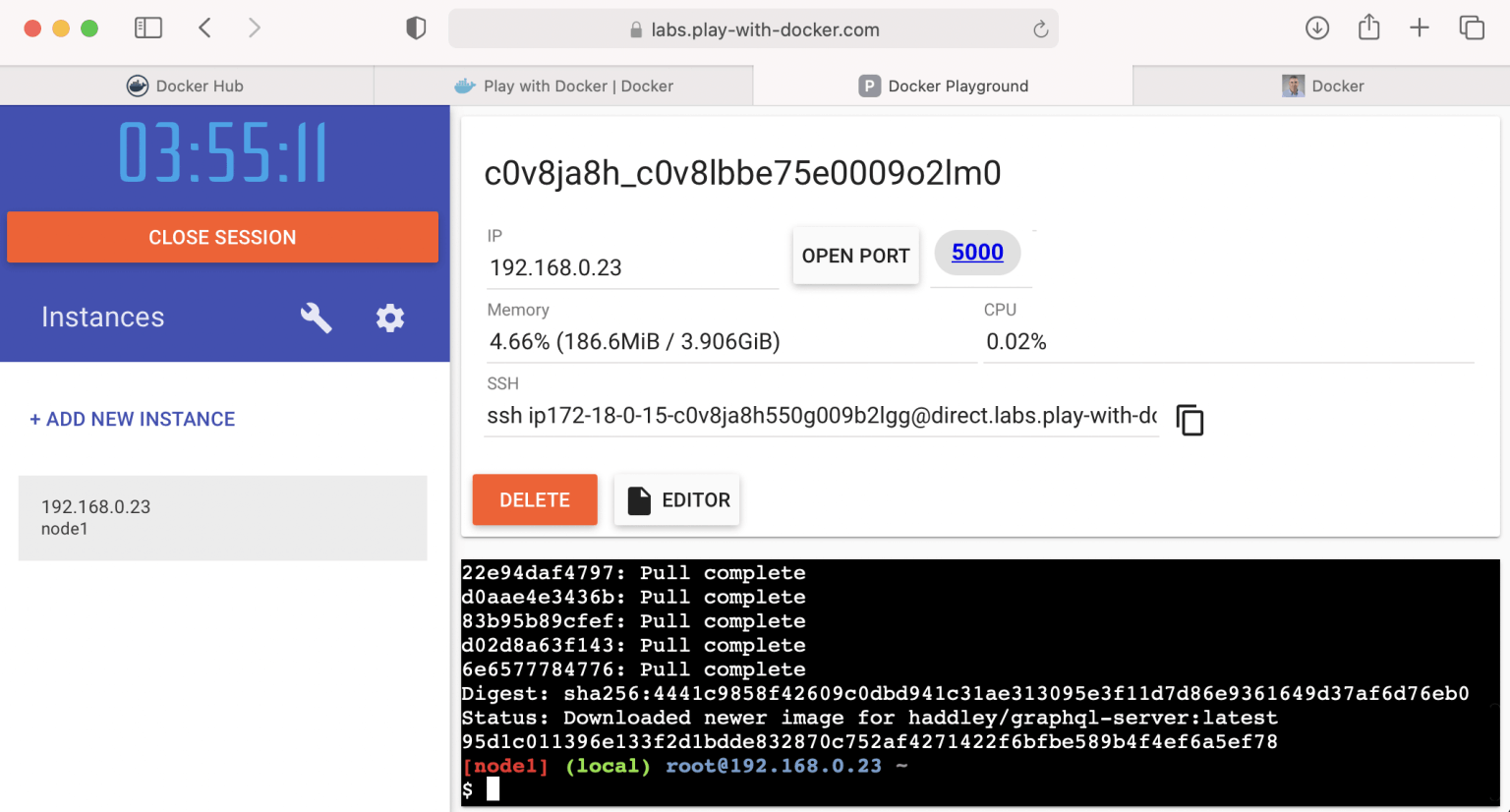Click the session countdown timer

223,153
